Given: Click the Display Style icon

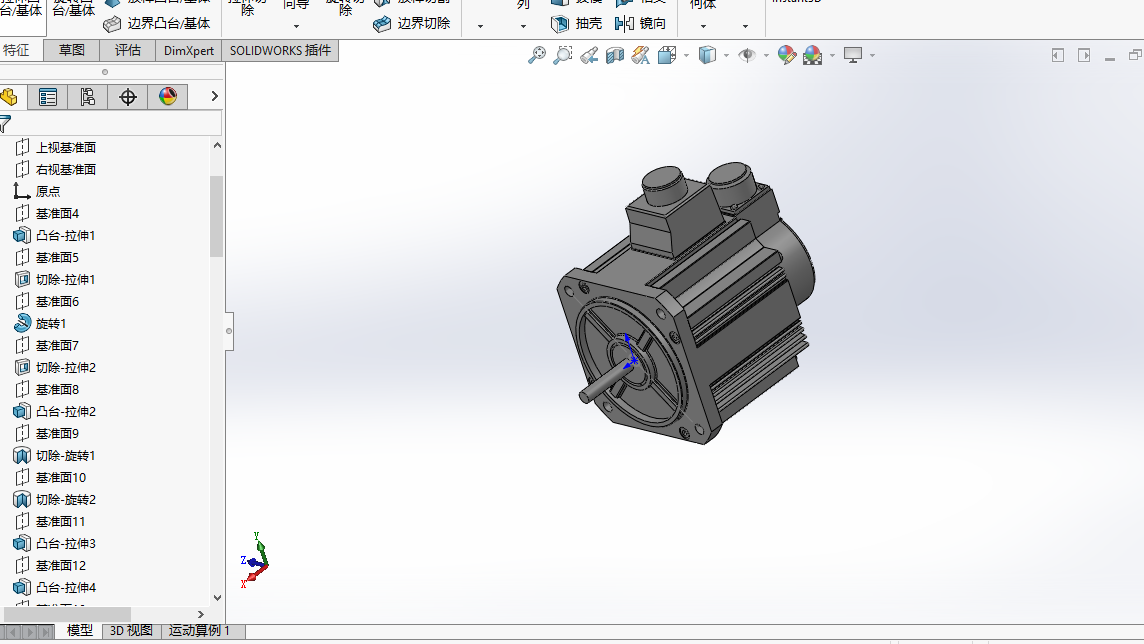Looking at the screenshot, I should tap(707, 55).
